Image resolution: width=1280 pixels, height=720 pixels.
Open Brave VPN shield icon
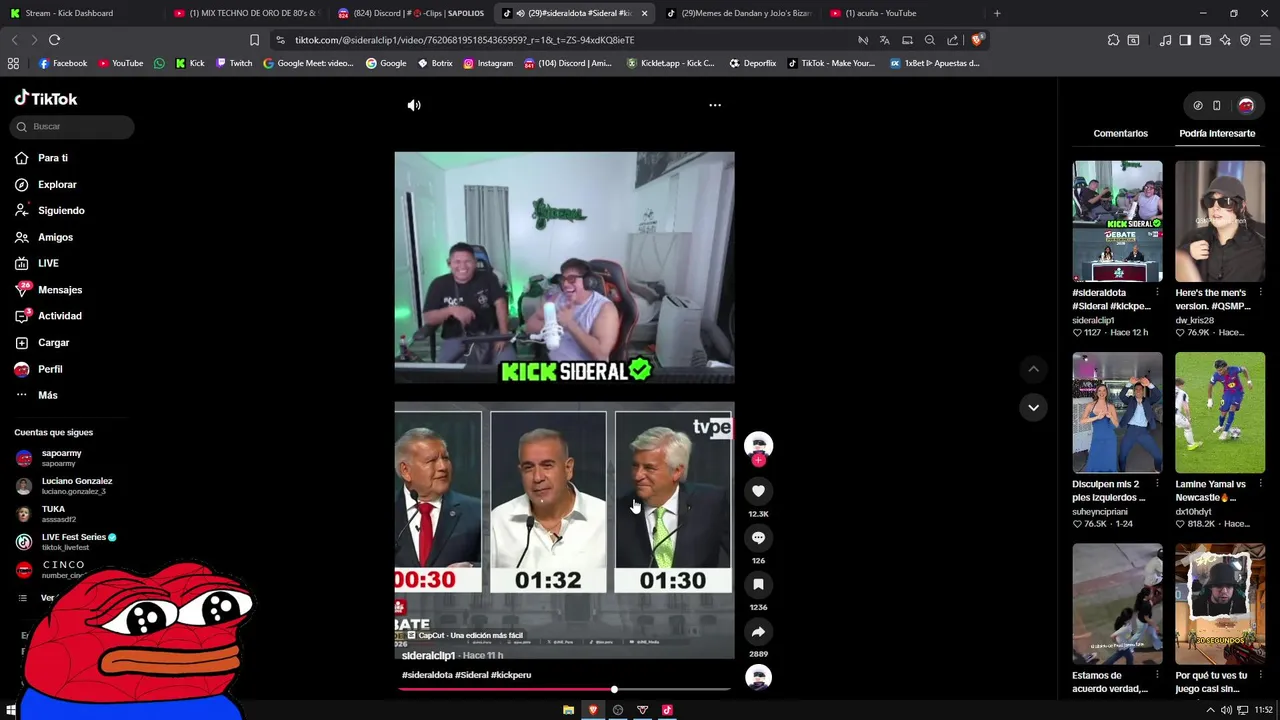pos(1245,40)
